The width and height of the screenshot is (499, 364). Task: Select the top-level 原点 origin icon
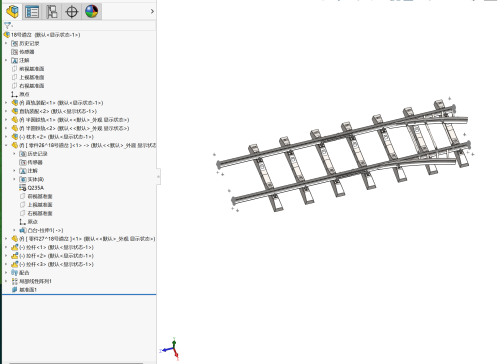pos(14,94)
